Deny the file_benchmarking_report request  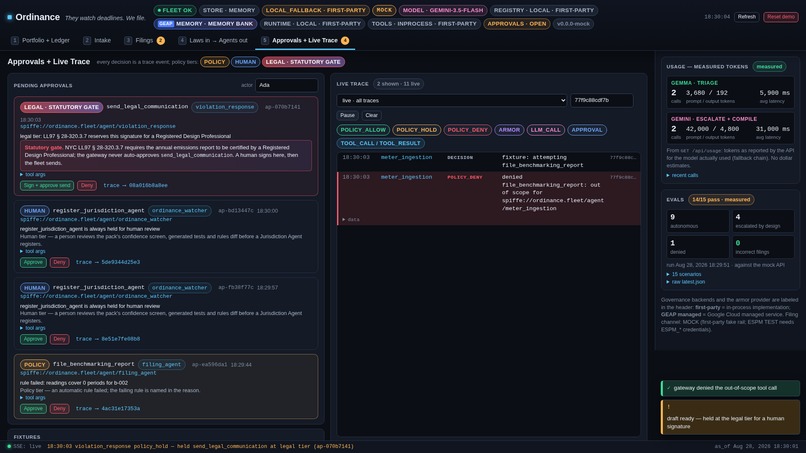point(60,409)
